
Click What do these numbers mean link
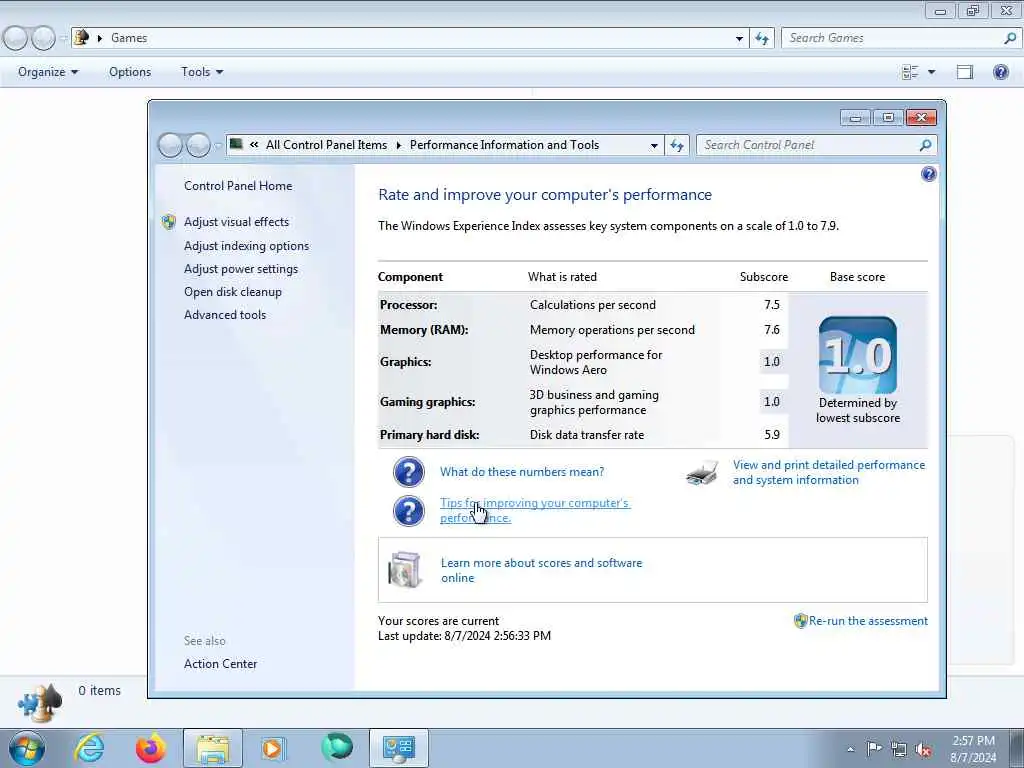tap(522, 472)
